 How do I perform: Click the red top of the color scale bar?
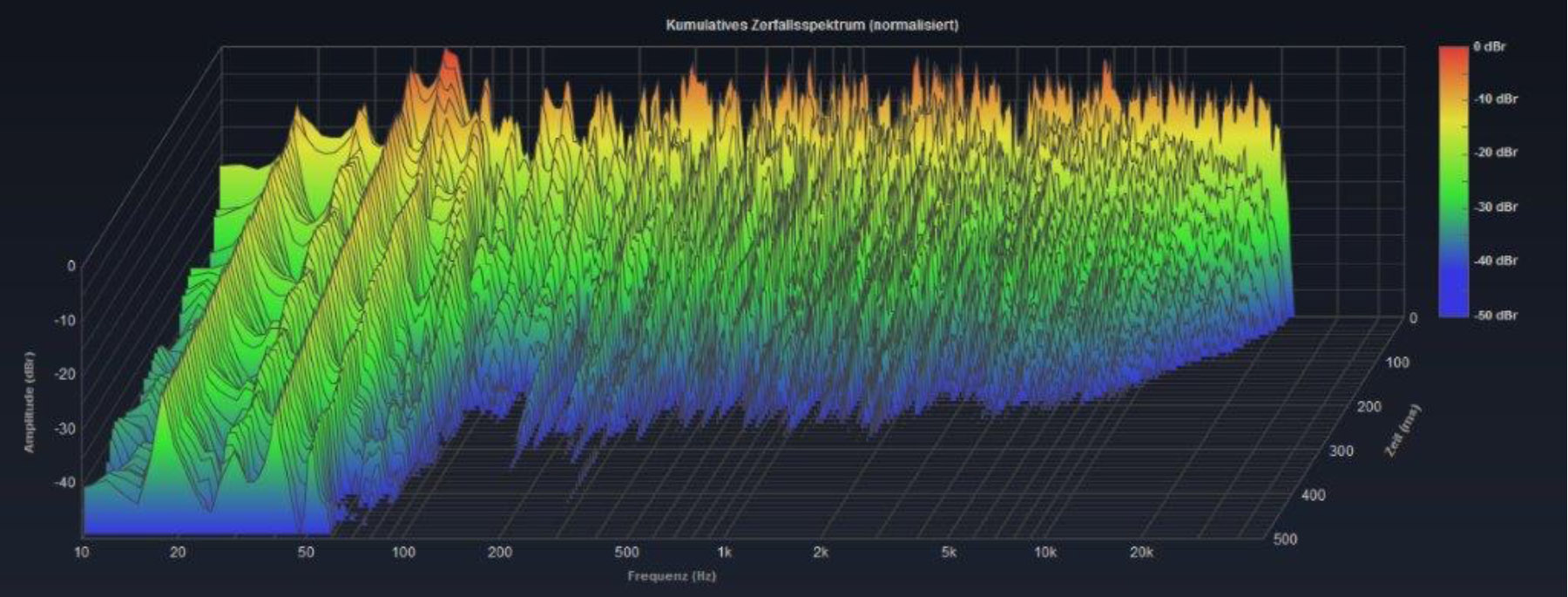click(1452, 54)
